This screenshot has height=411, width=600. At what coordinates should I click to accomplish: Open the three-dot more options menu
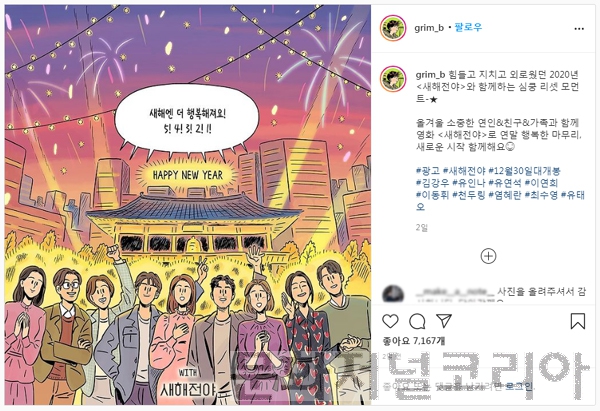[x=579, y=29]
